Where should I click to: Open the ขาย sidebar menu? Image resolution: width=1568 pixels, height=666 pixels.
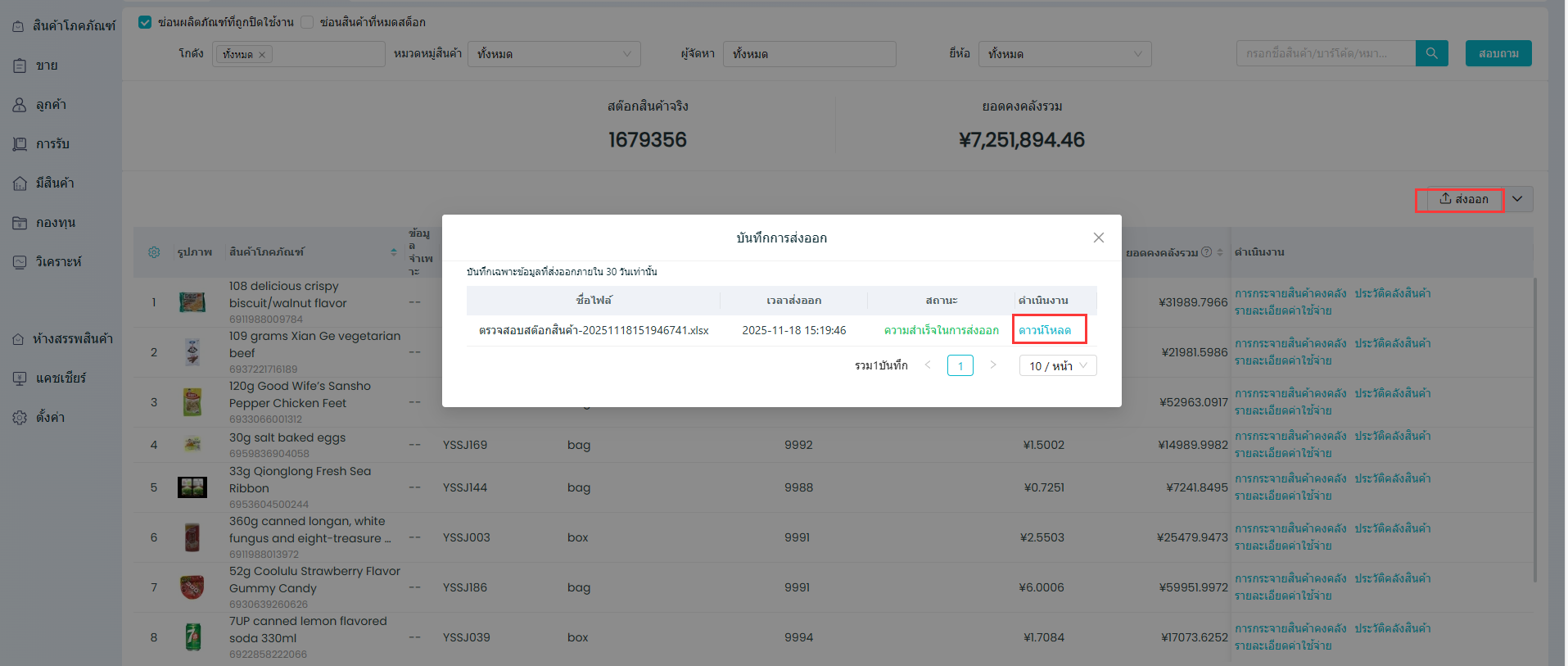pyautogui.click(x=47, y=66)
